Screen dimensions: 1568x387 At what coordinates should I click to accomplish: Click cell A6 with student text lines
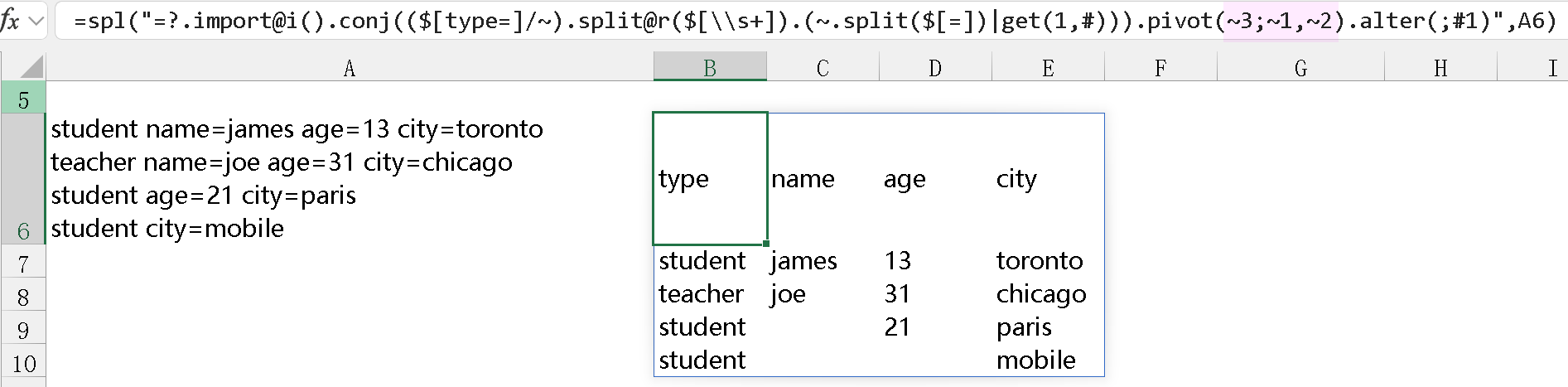pos(349,179)
